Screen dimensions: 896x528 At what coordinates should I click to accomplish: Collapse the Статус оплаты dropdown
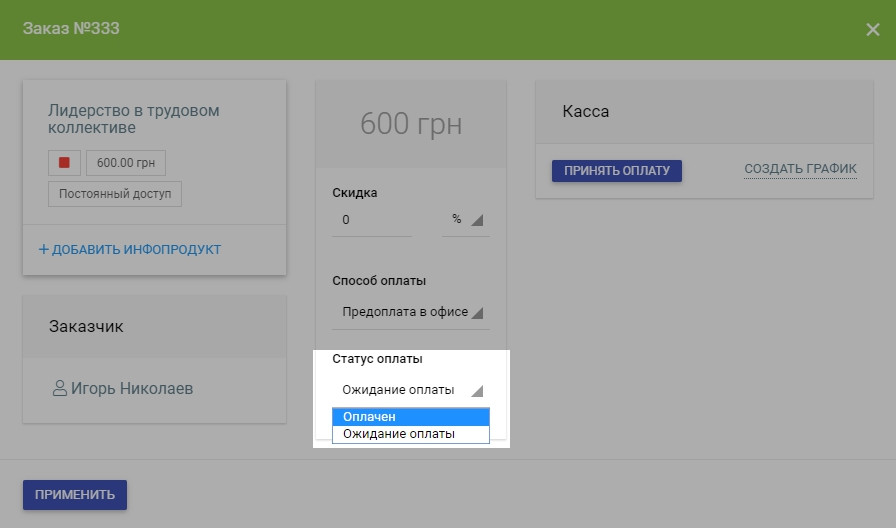click(x=411, y=390)
